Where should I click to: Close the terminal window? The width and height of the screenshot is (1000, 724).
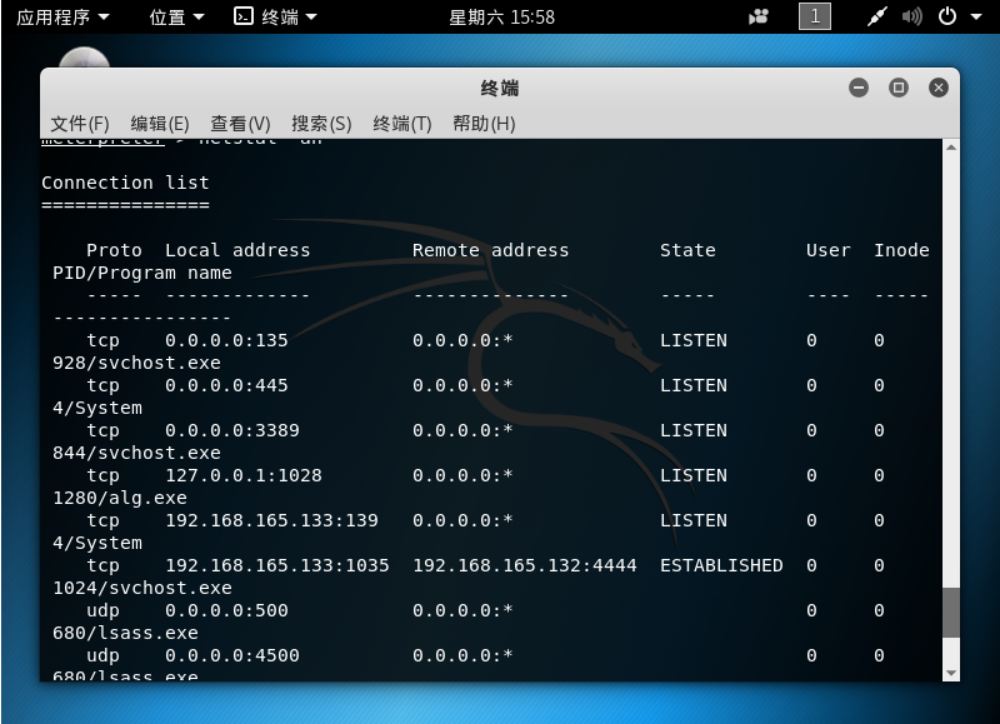(x=938, y=87)
